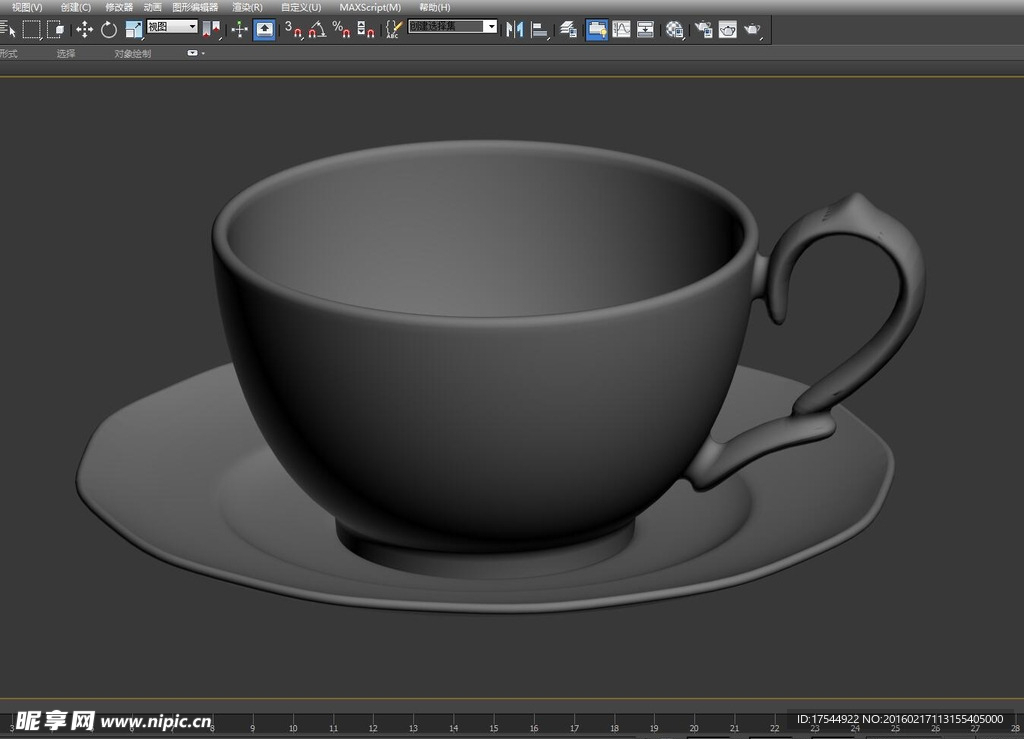Screen dimensions: 1024x739
Task: Open the 图形编辑器 menu
Action: click(x=195, y=7)
